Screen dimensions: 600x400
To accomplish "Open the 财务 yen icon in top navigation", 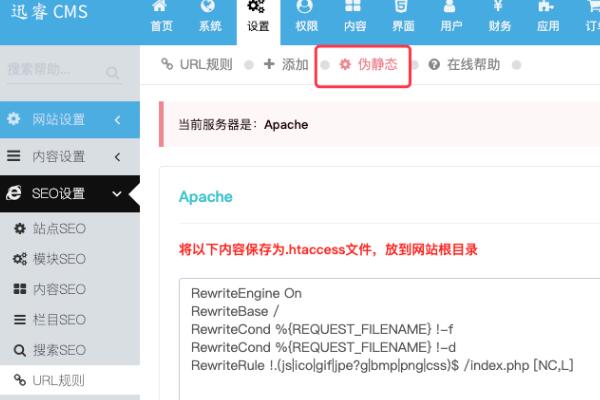I will coord(498,5).
